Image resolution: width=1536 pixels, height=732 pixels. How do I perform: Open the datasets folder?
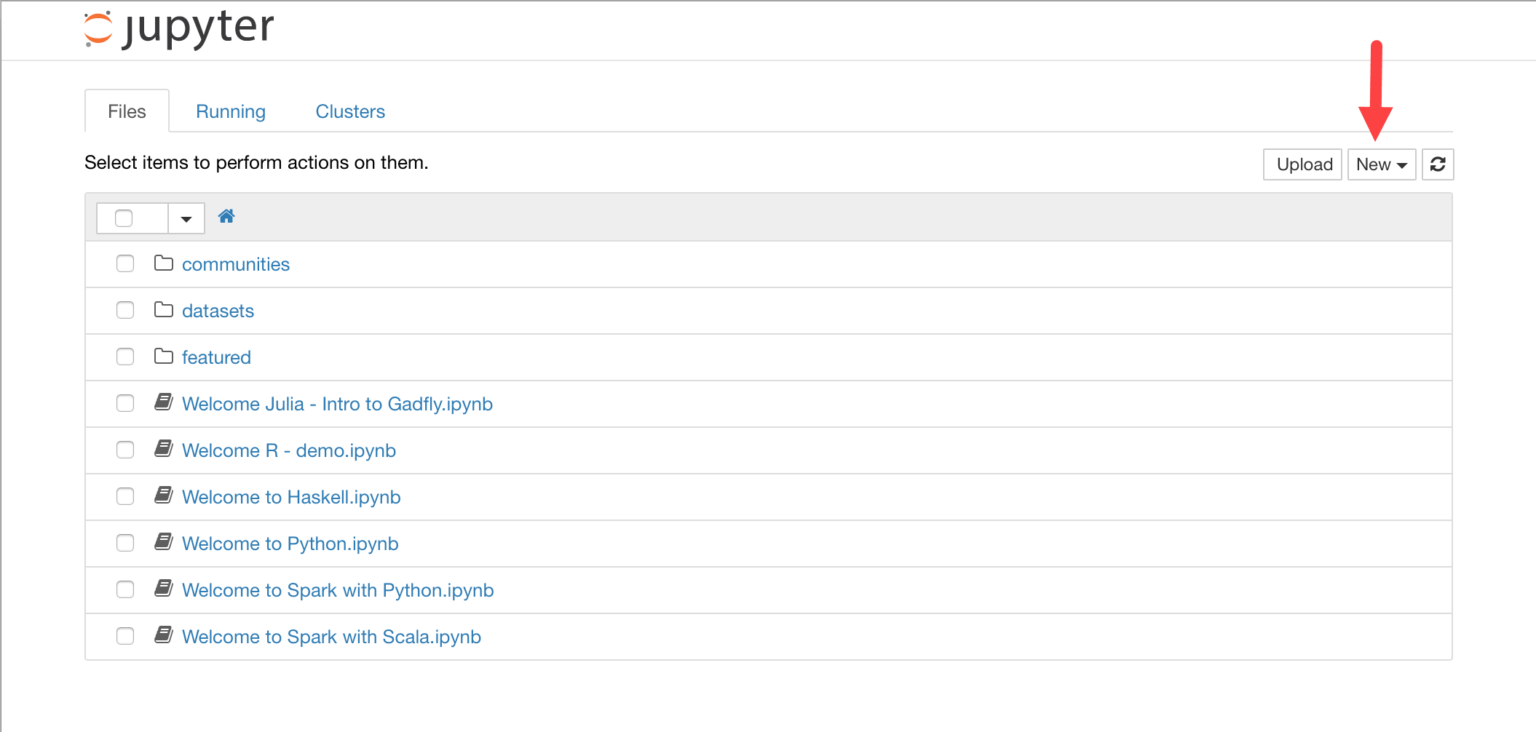point(218,310)
